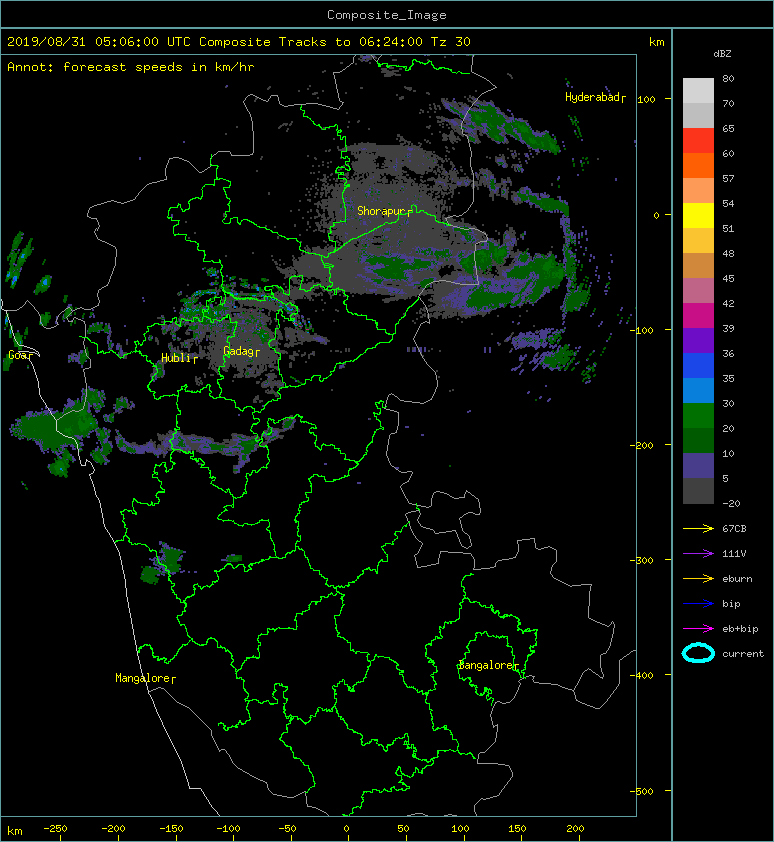Click the '67CB' legend label
The height and width of the screenshot is (842, 774).
tap(734, 528)
